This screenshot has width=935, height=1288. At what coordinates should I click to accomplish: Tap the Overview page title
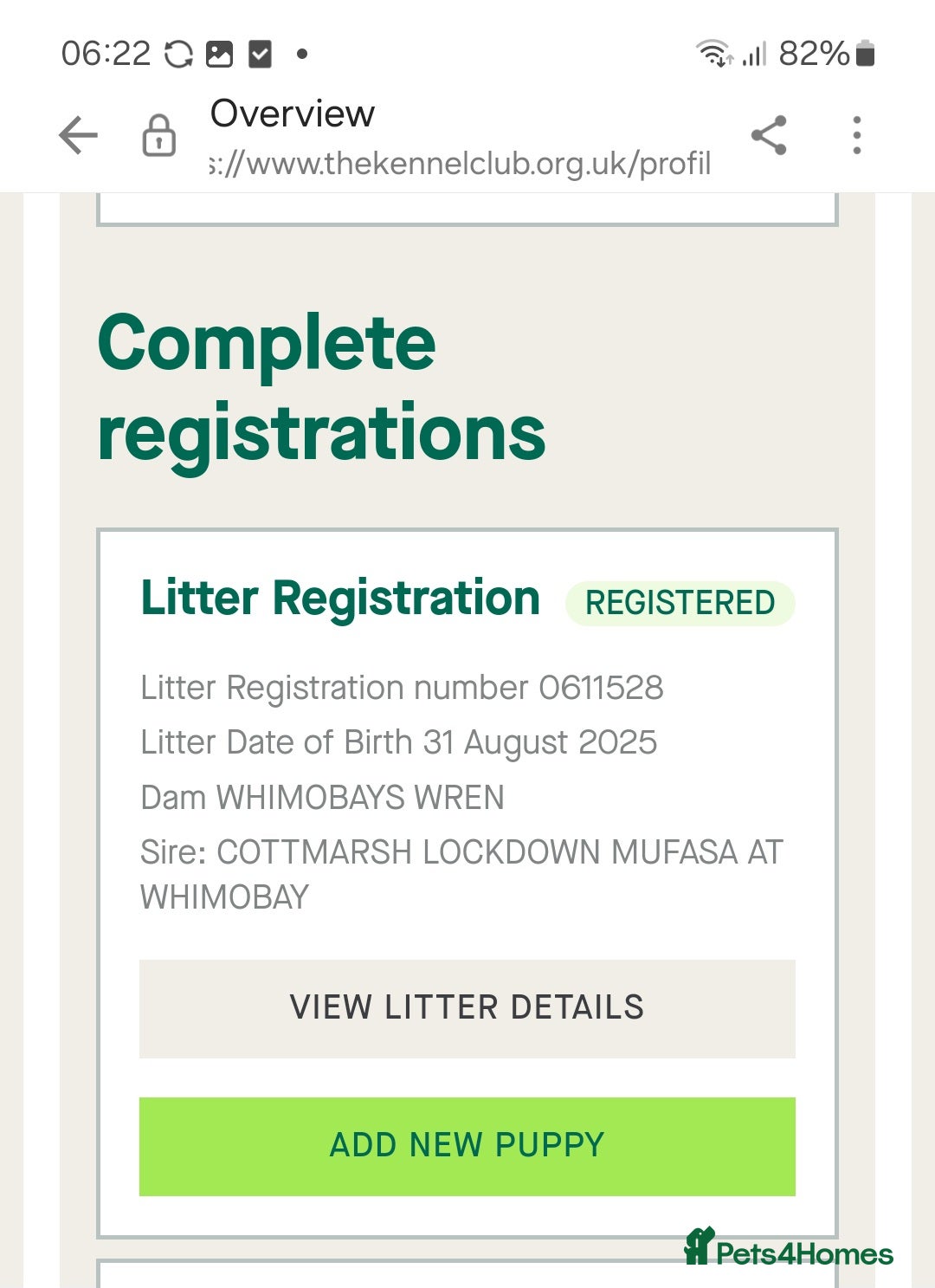(x=293, y=113)
